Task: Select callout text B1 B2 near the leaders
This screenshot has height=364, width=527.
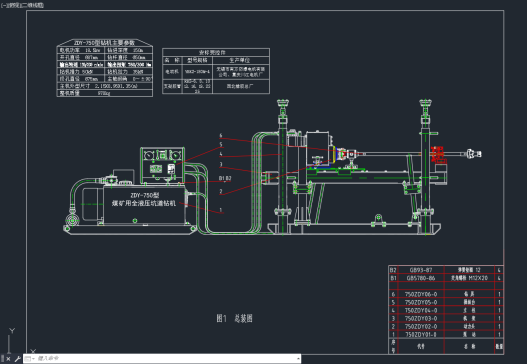Action: click(225, 178)
